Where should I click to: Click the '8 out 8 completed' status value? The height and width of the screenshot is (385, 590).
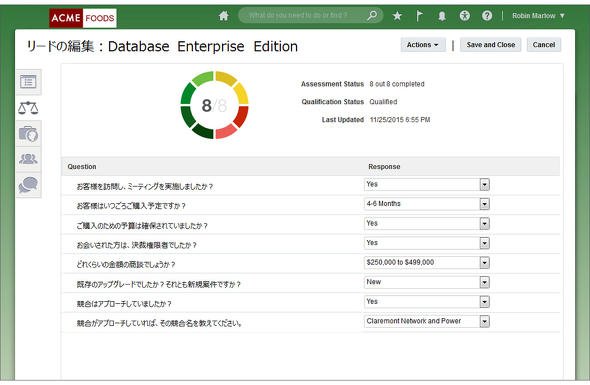click(x=397, y=84)
